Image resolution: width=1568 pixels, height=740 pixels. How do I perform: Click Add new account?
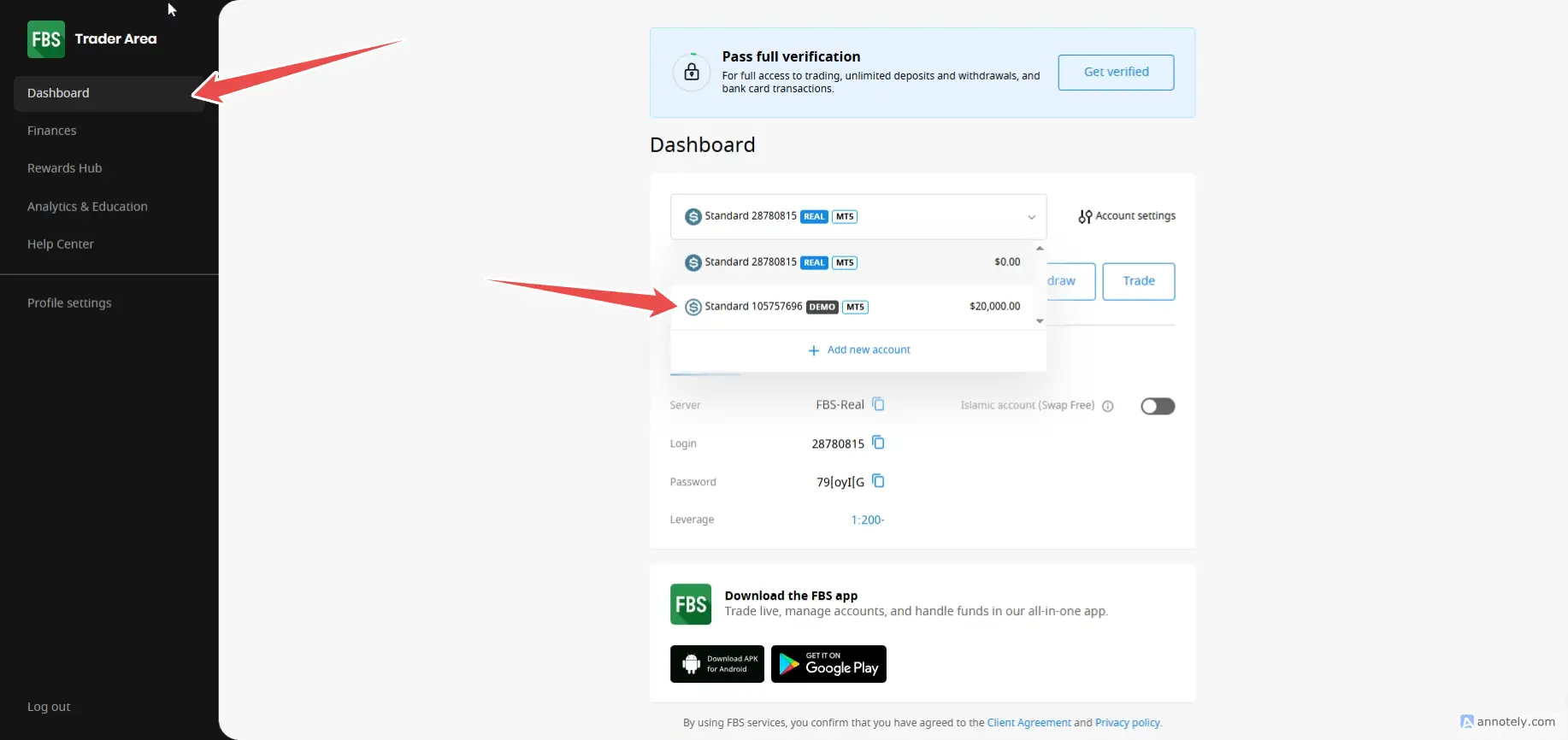[859, 350]
